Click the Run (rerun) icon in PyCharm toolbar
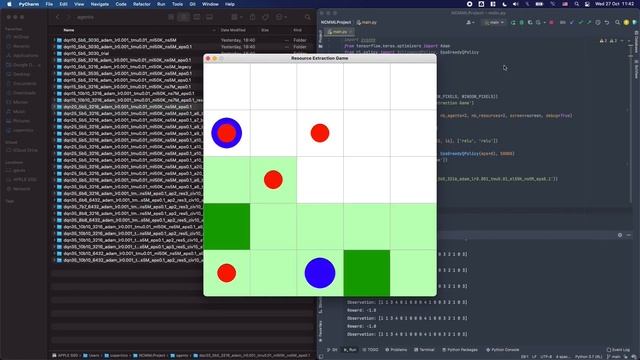This screenshot has width=640, height=360. [513, 22]
